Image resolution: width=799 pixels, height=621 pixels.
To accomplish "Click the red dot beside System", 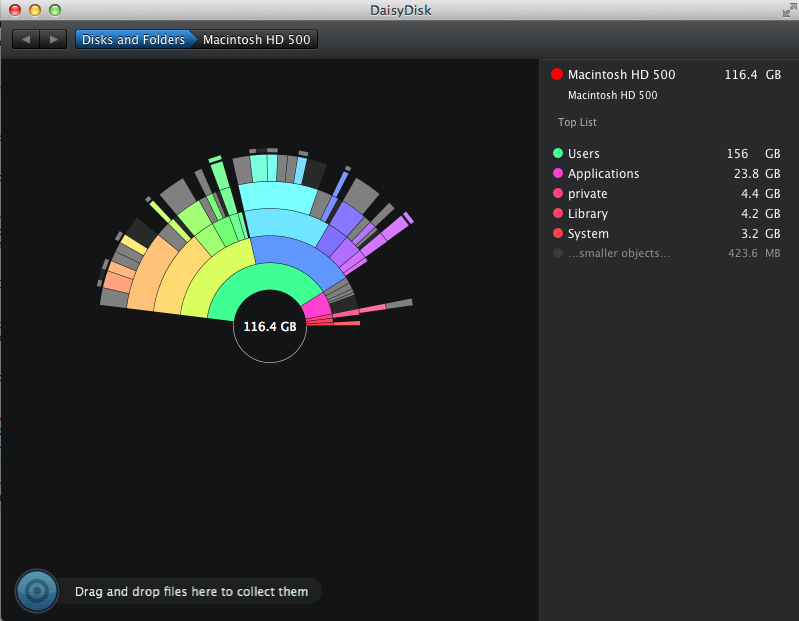I will 558,233.
